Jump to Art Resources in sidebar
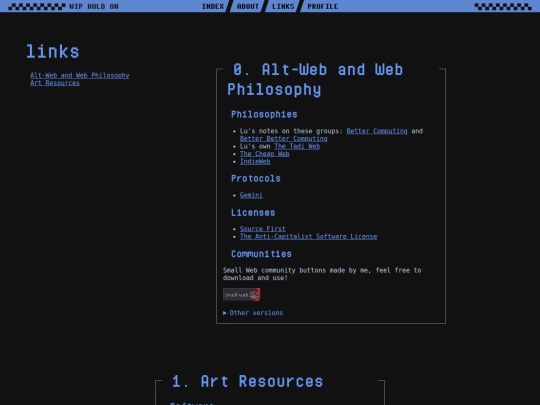The image size is (540, 405). pyautogui.click(x=55, y=83)
